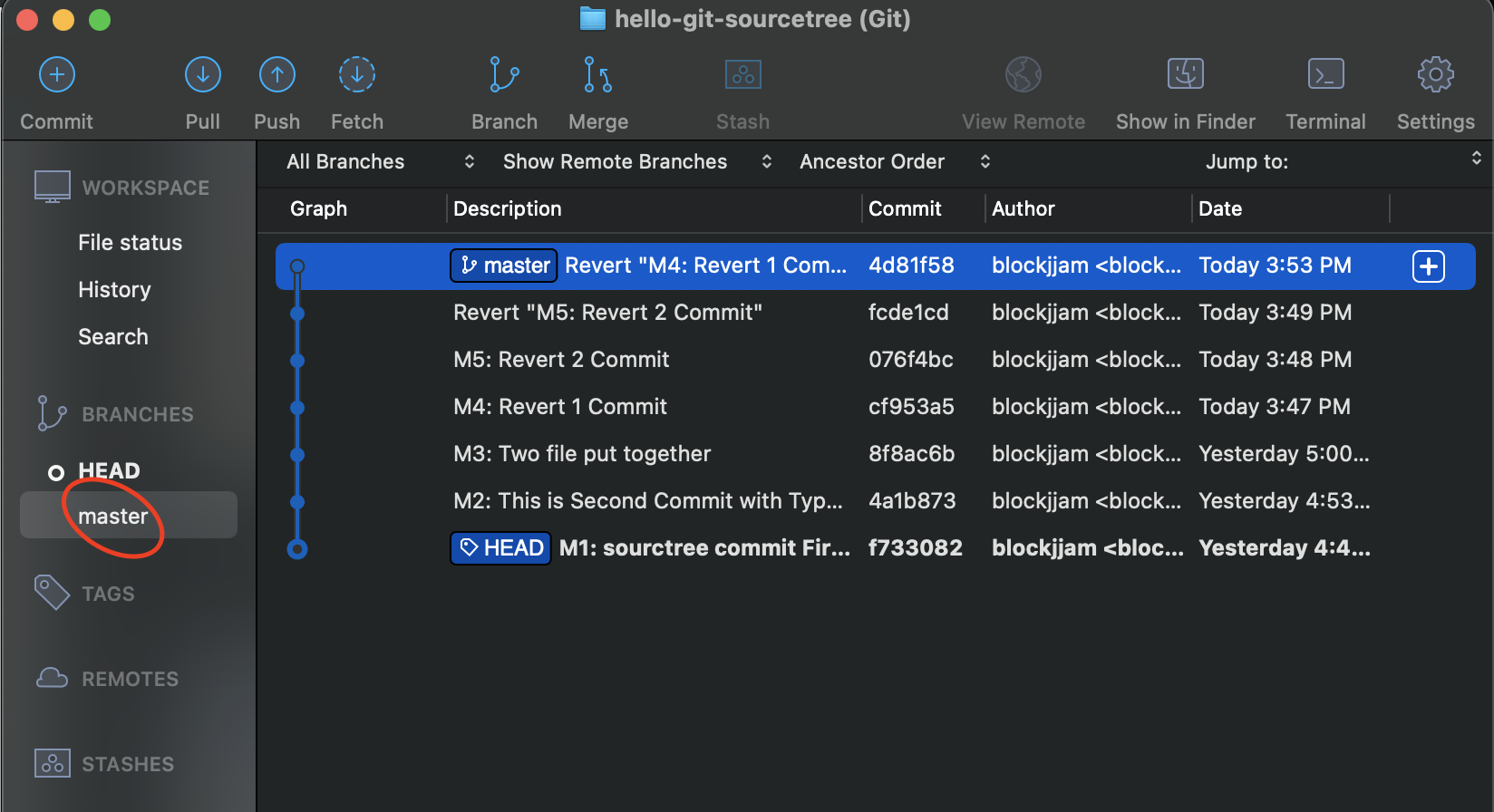Click the plus button on selected commit
This screenshot has width=1494, height=812.
(x=1428, y=266)
